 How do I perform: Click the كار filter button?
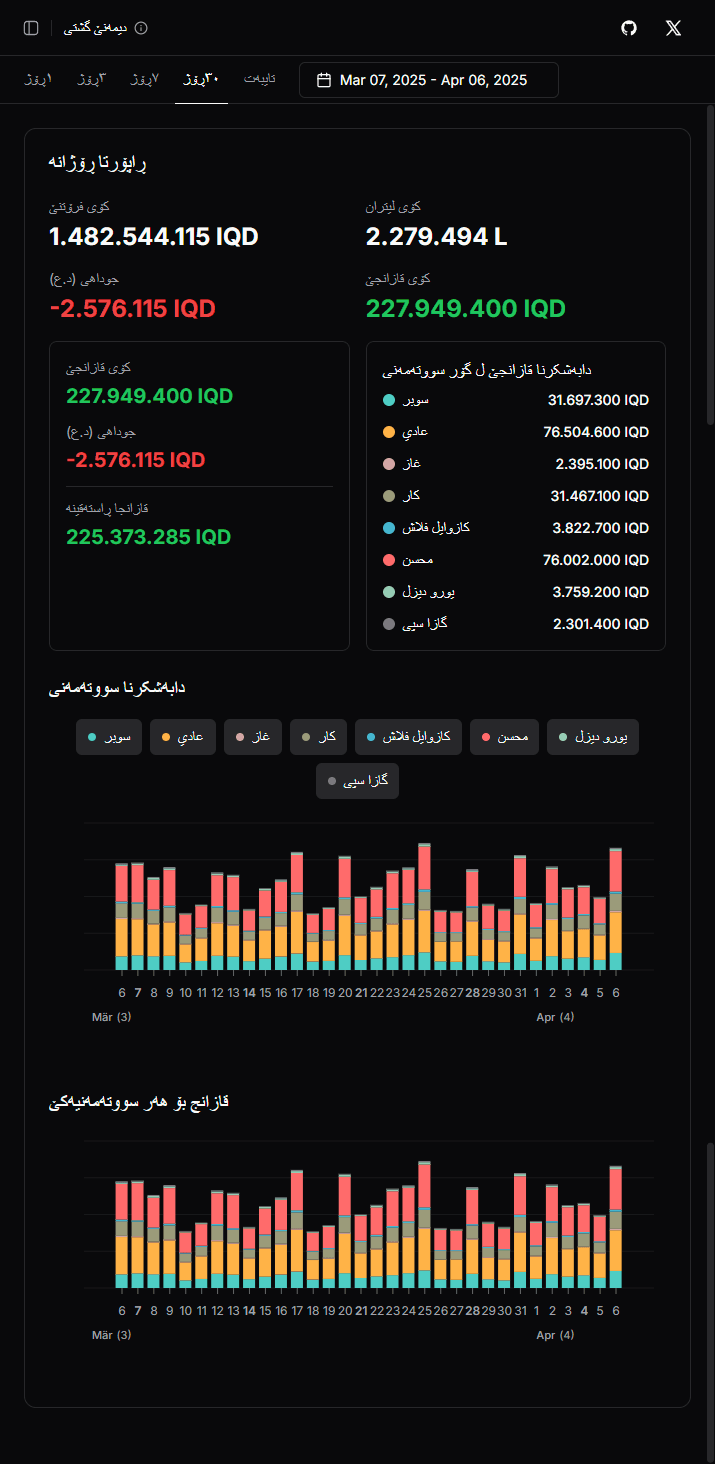click(x=318, y=737)
